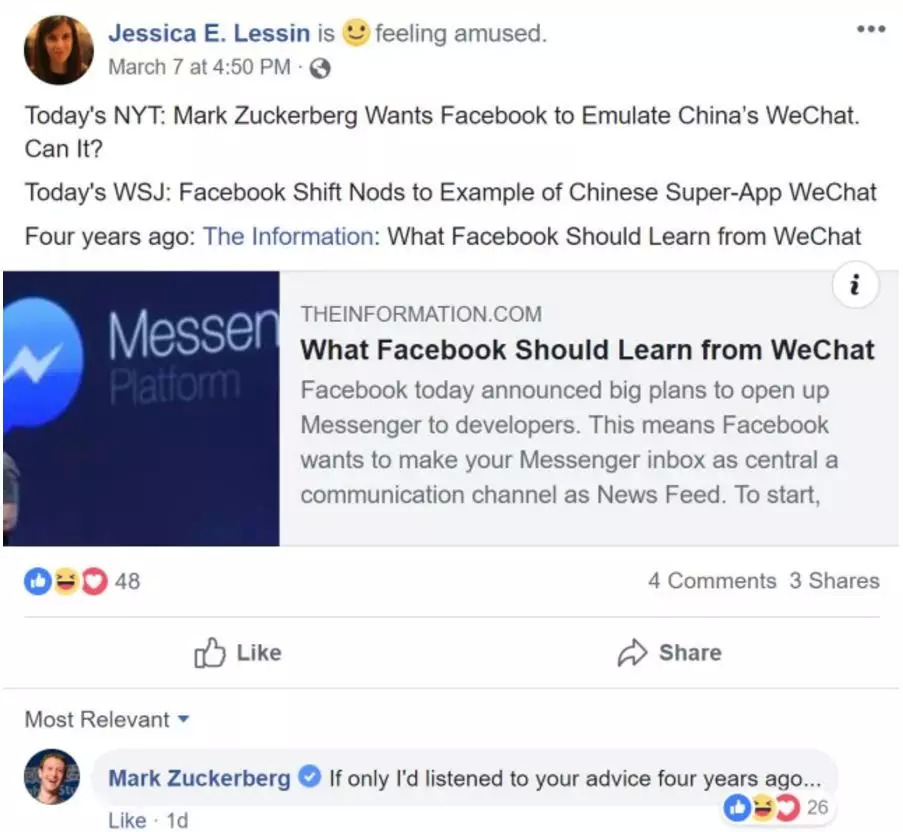The width and height of the screenshot is (903, 832).
Task: Open the Messenger Platform article thumbnail
Action: pyautogui.click(x=141, y=408)
